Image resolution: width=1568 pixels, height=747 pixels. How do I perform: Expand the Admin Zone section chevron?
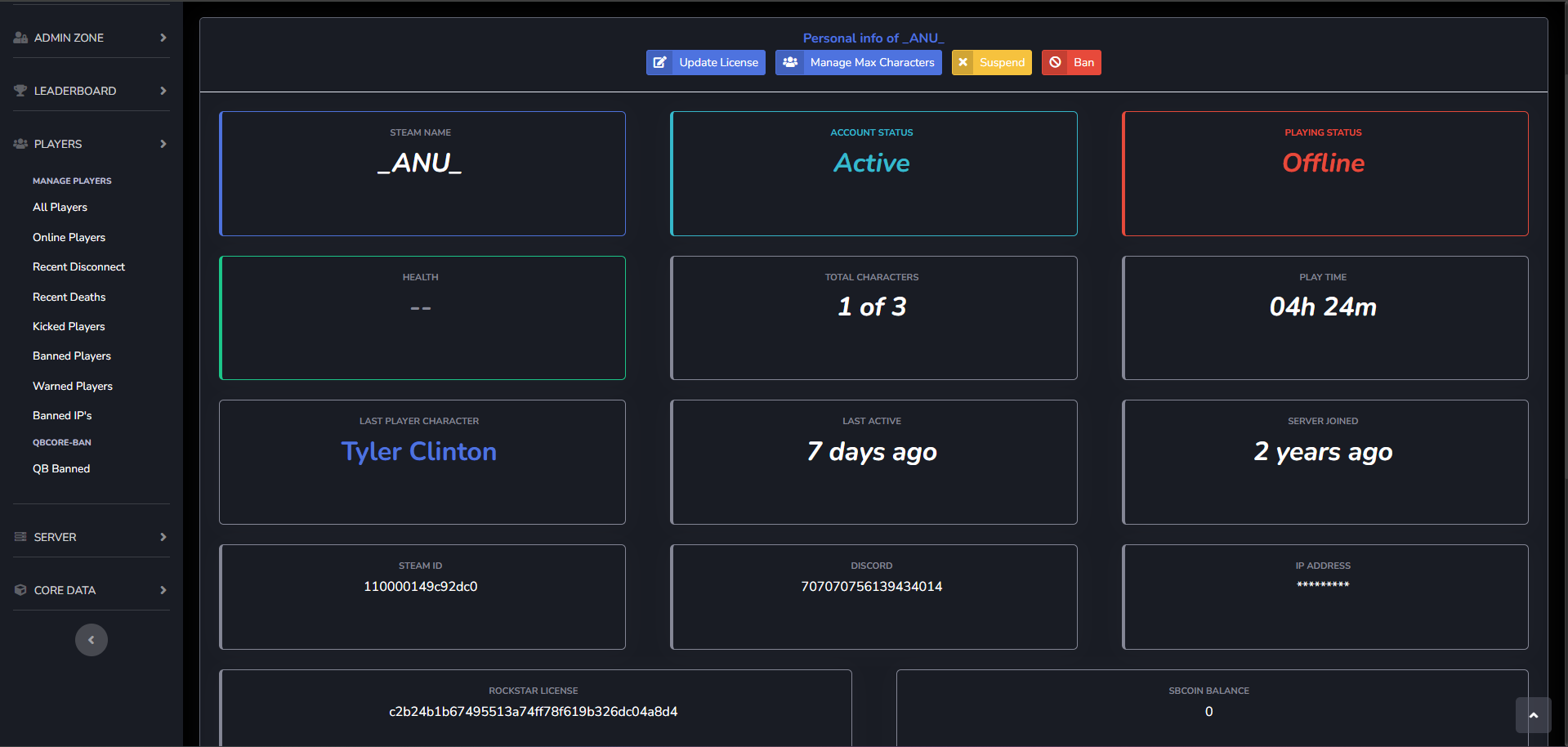coord(163,37)
